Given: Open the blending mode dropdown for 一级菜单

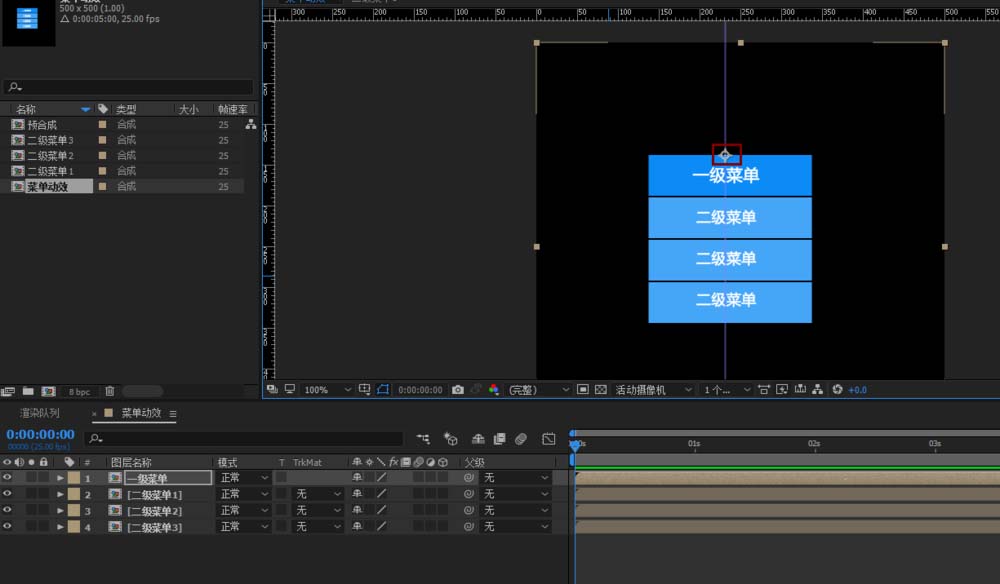Looking at the screenshot, I should [244, 478].
